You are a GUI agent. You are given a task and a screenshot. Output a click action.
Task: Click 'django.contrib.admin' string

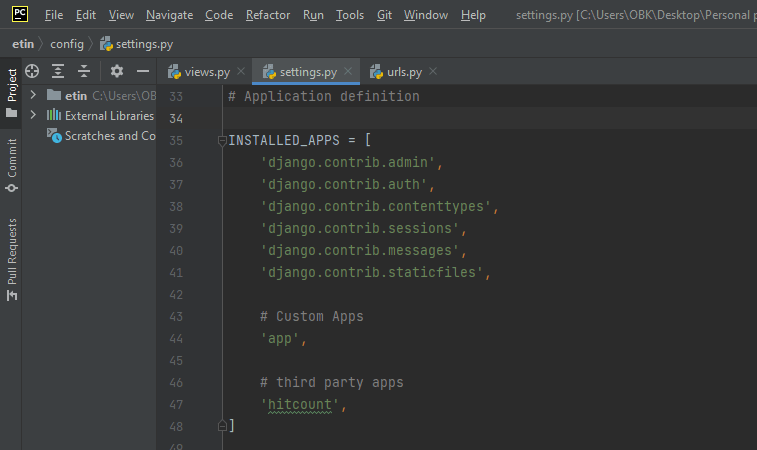[348, 162]
